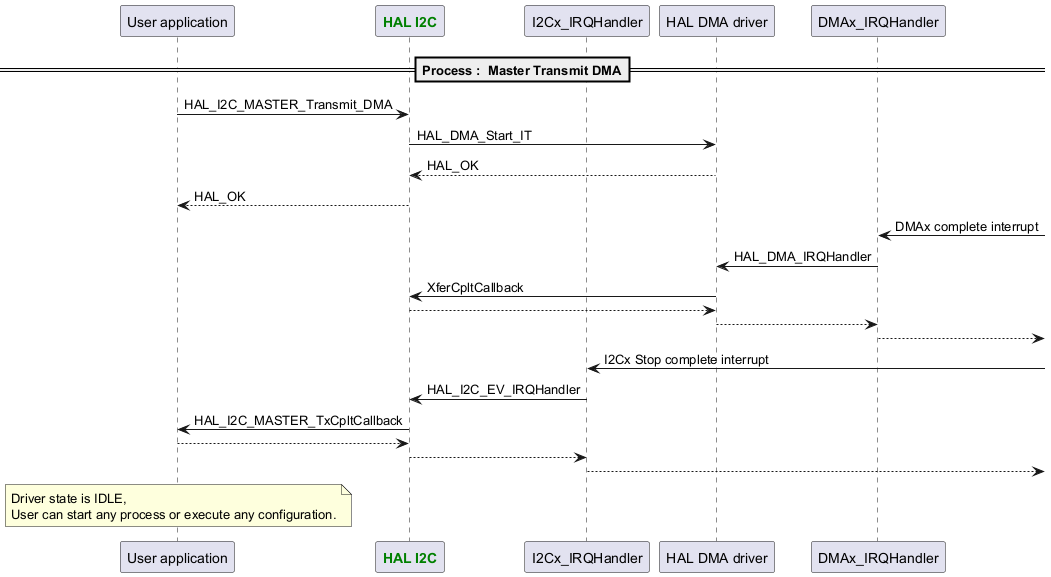Click the bottom User application participant box
1051x577 pixels.
pos(177,558)
